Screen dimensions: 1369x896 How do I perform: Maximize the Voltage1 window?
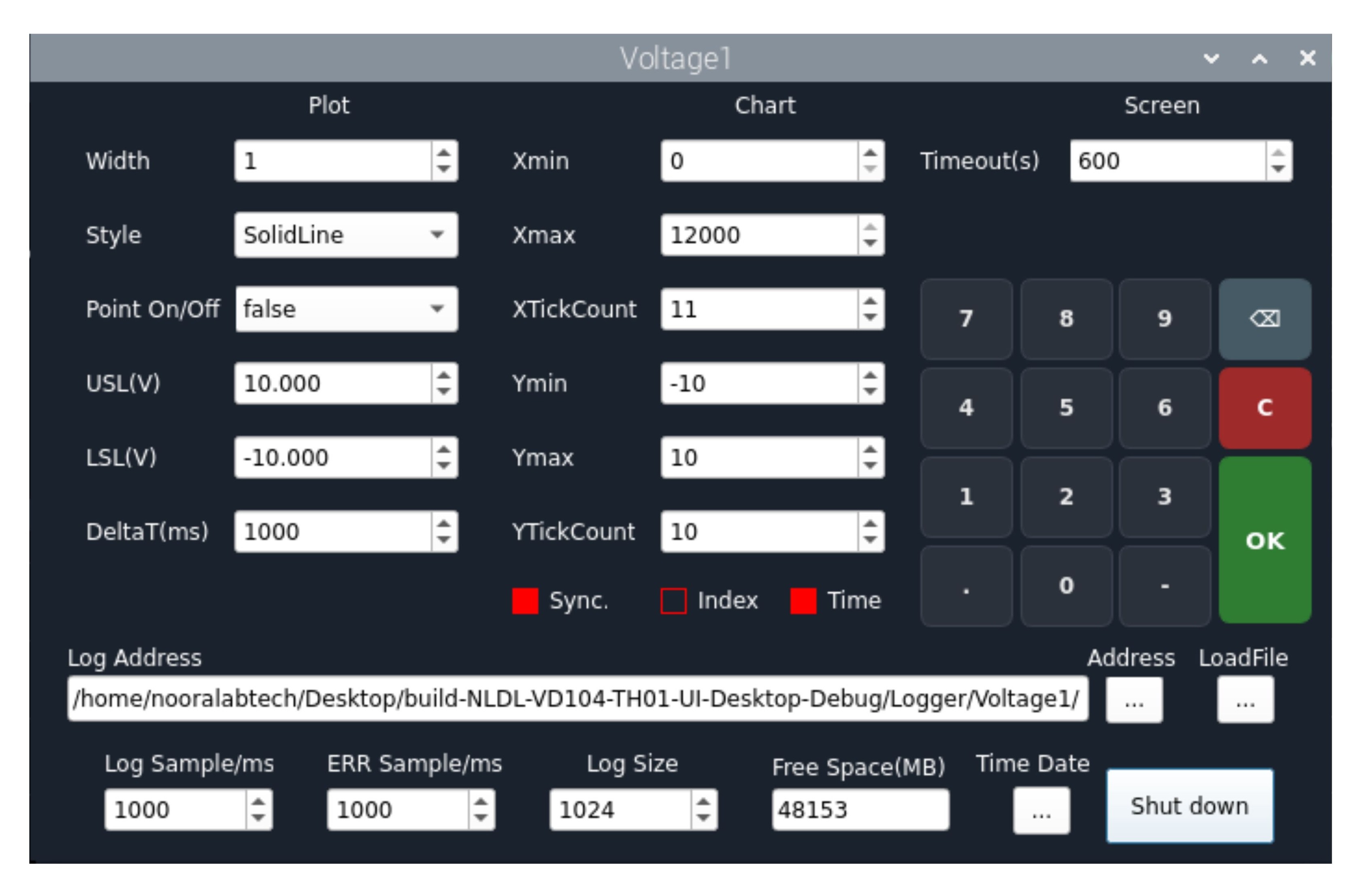point(1260,58)
